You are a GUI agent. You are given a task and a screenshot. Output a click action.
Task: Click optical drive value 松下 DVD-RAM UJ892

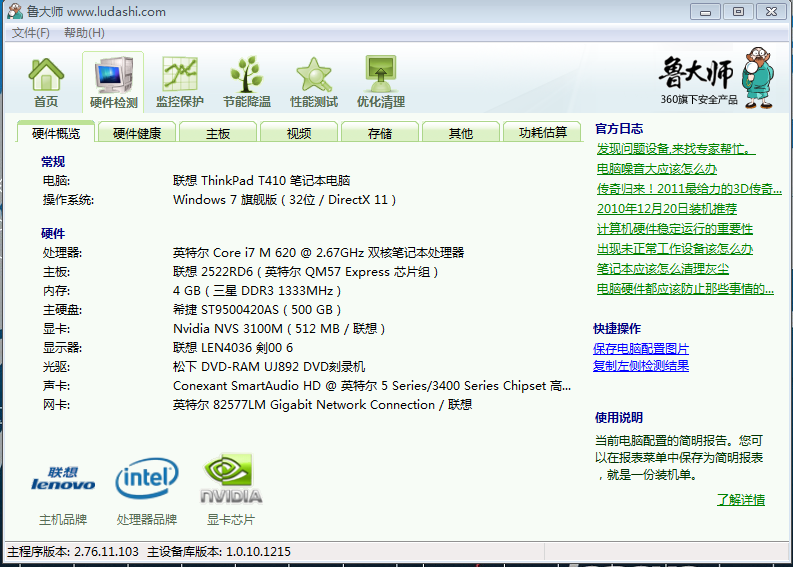[269, 367]
